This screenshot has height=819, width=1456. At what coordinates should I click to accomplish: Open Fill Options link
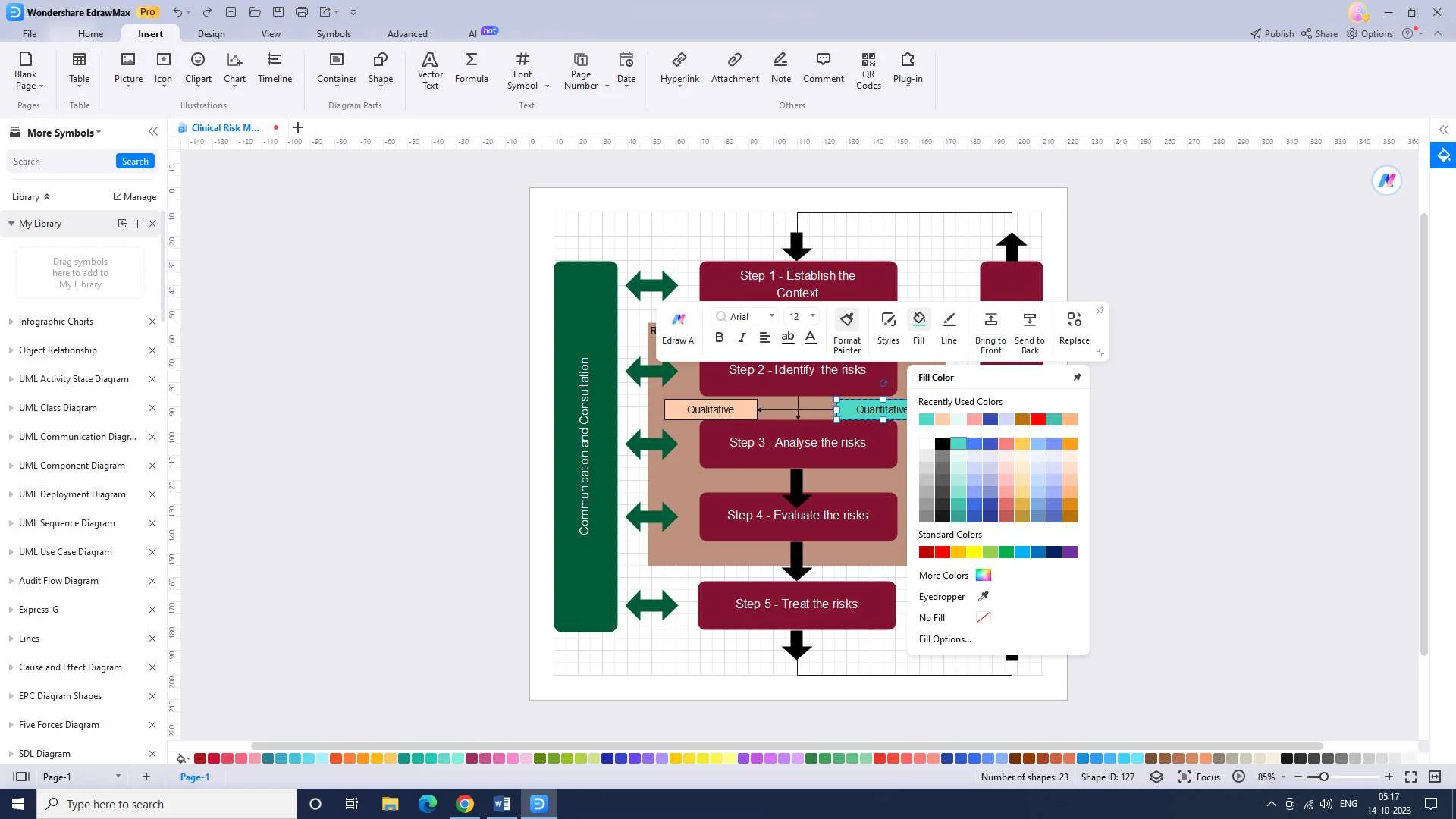click(945, 639)
